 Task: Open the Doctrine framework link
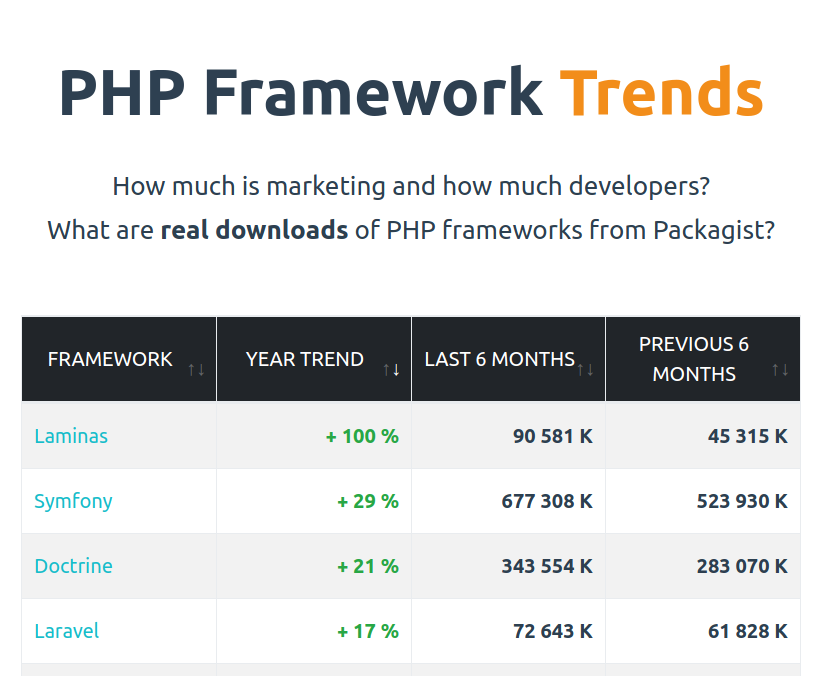pyautogui.click(x=74, y=566)
